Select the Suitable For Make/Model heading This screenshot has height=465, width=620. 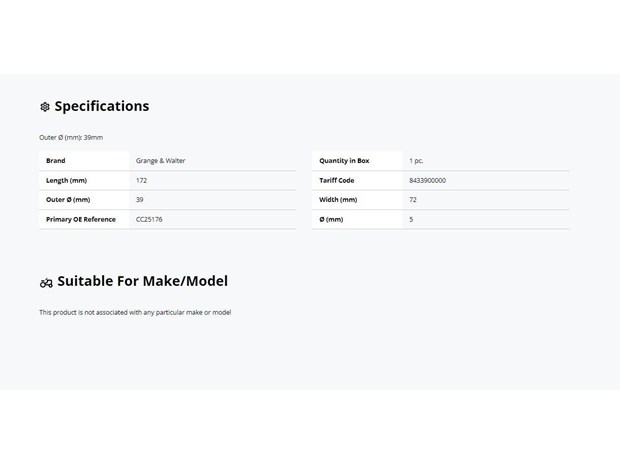(142, 281)
